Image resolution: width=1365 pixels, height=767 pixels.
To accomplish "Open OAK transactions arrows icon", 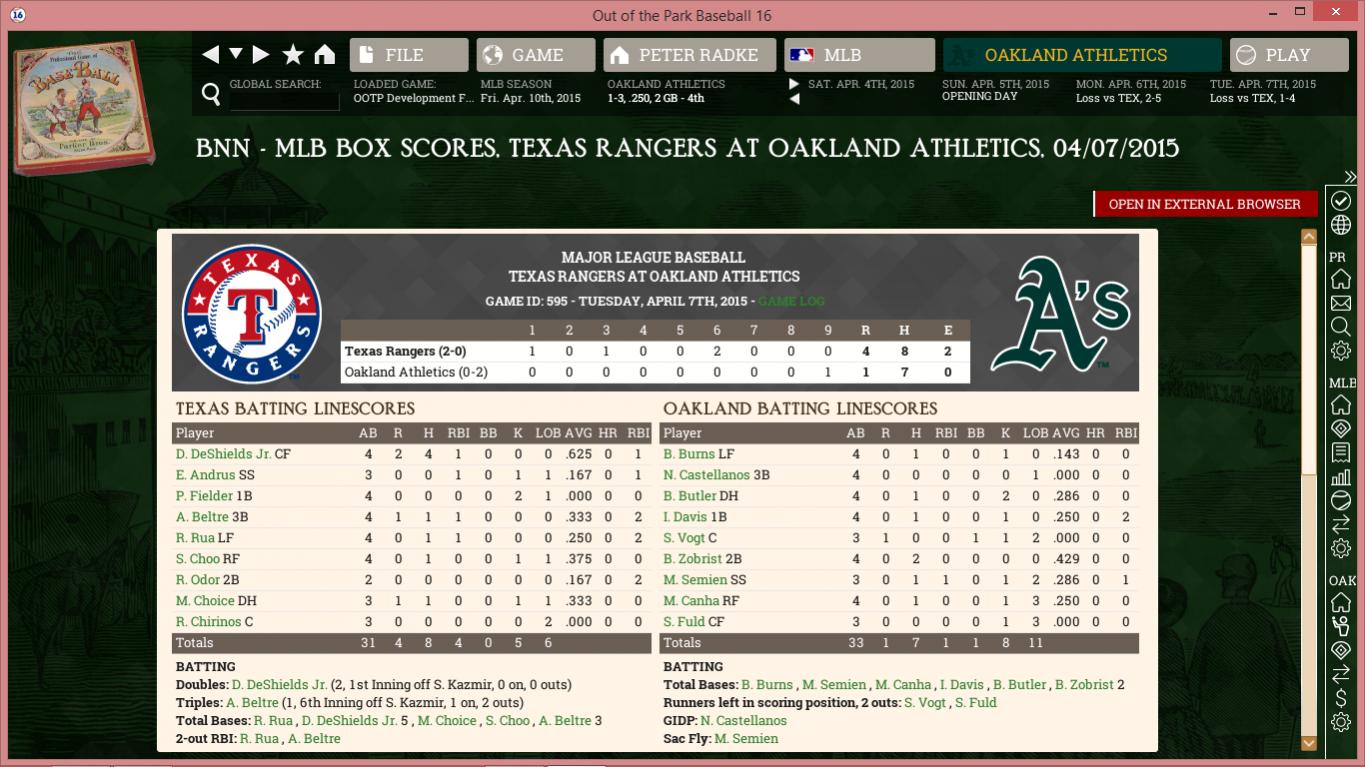I will click(x=1341, y=675).
